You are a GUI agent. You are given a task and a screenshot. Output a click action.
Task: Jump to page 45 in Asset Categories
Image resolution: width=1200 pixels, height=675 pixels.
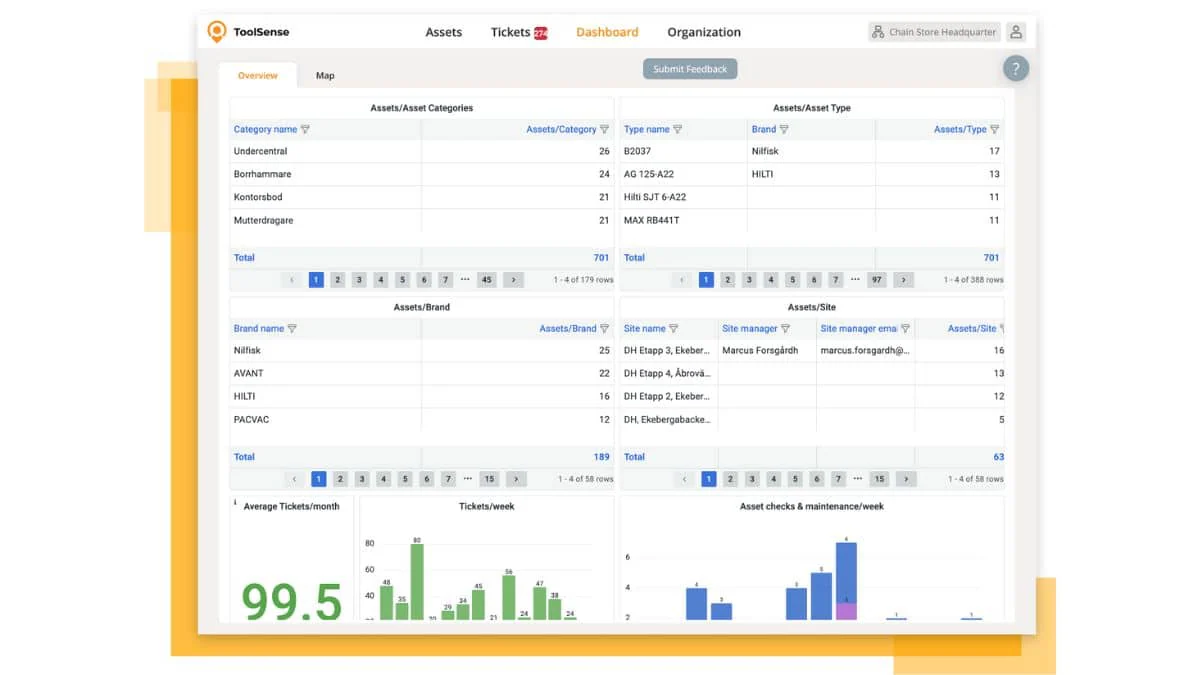(x=486, y=280)
